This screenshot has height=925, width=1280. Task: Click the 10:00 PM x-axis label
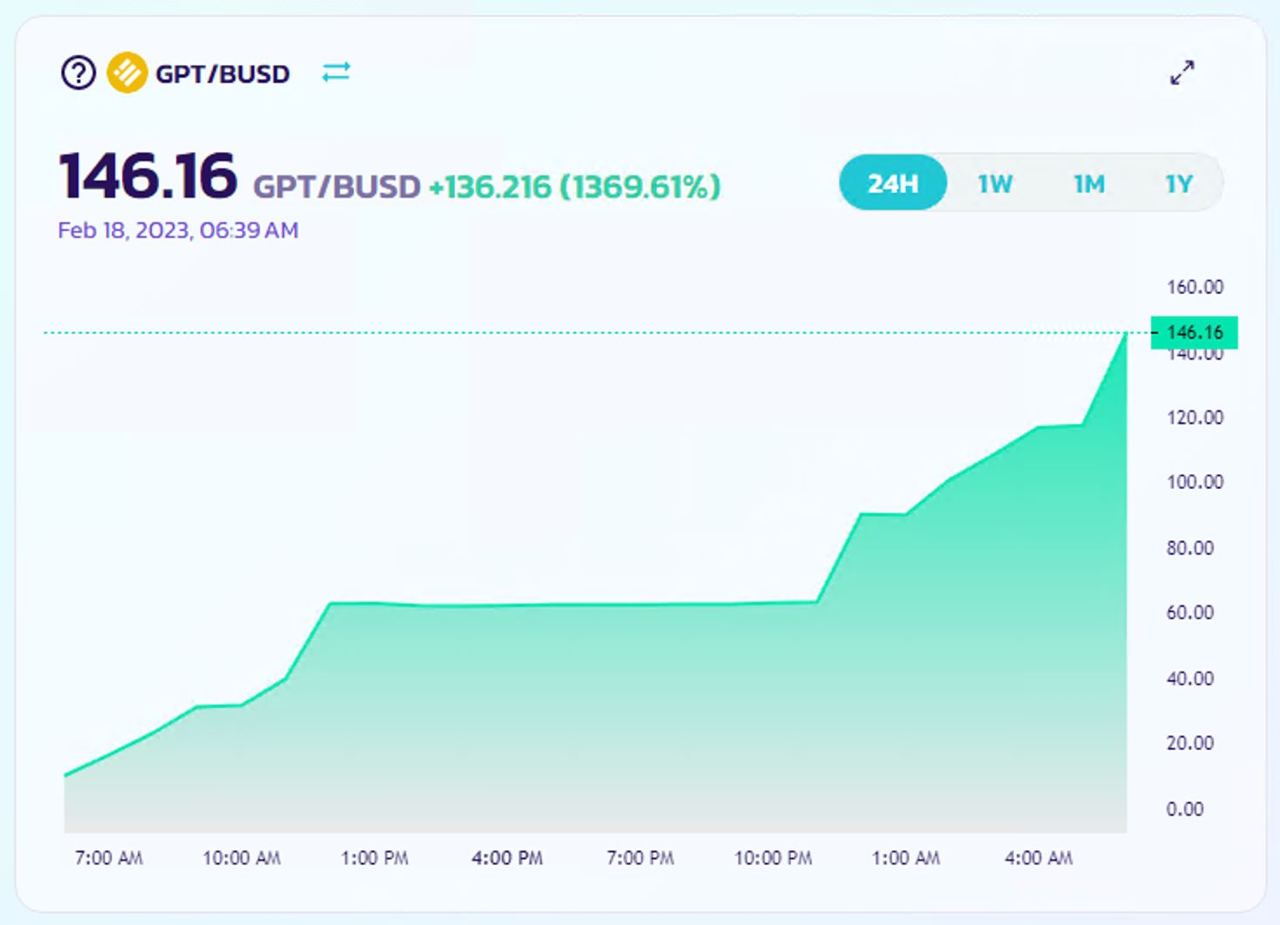pyautogui.click(x=773, y=858)
